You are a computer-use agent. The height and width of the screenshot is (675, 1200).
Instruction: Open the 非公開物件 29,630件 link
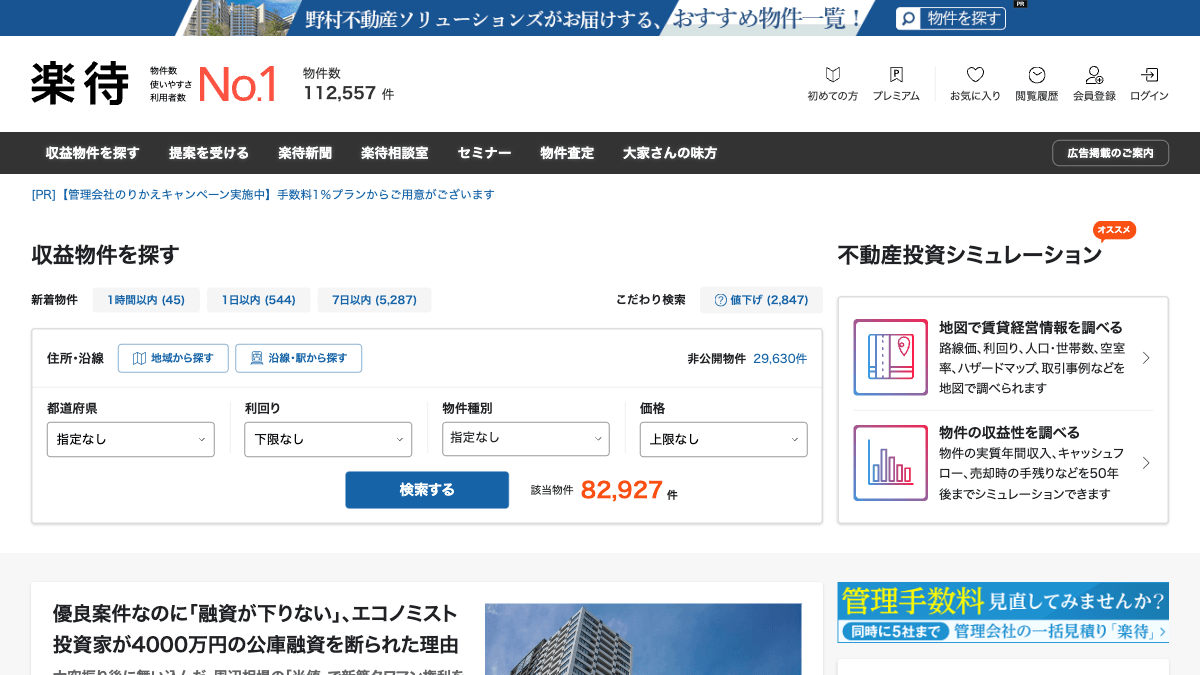[747, 358]
